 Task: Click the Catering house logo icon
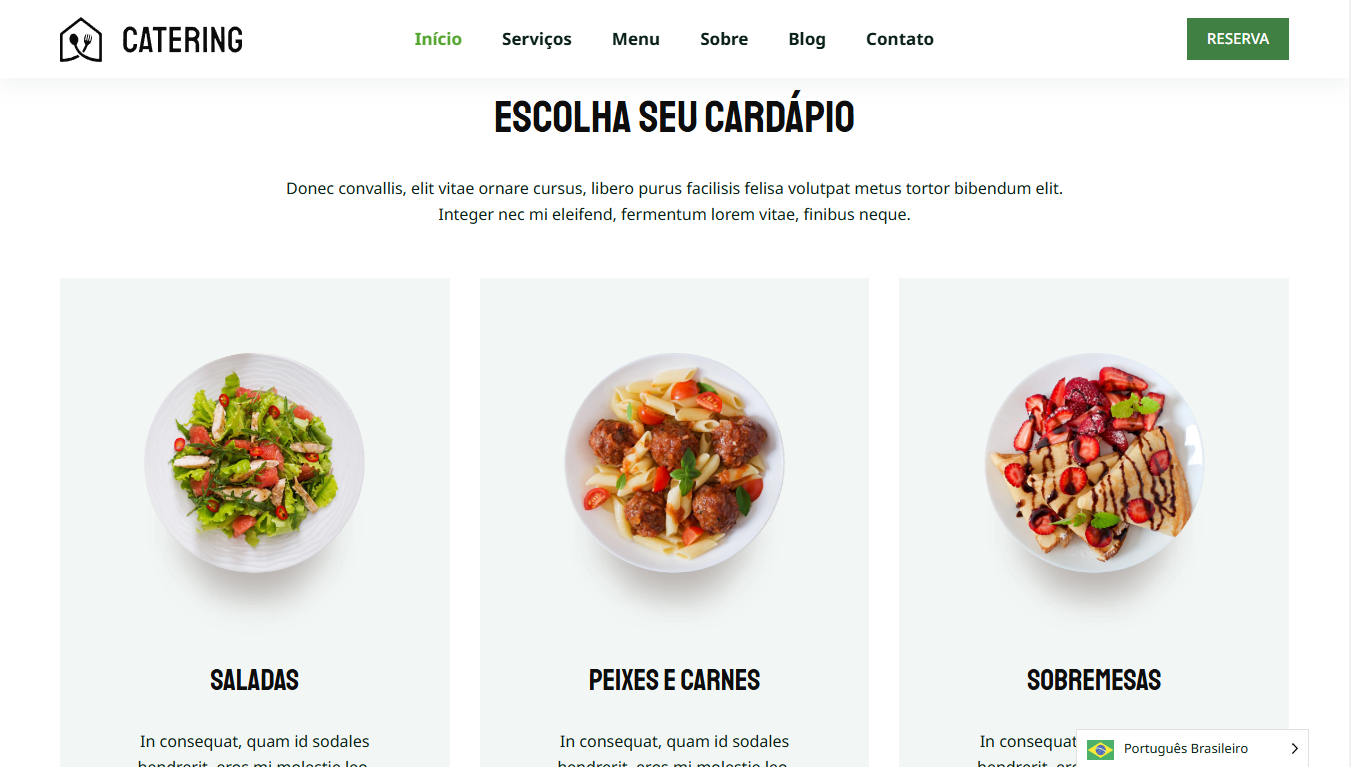tap(81, 40)
